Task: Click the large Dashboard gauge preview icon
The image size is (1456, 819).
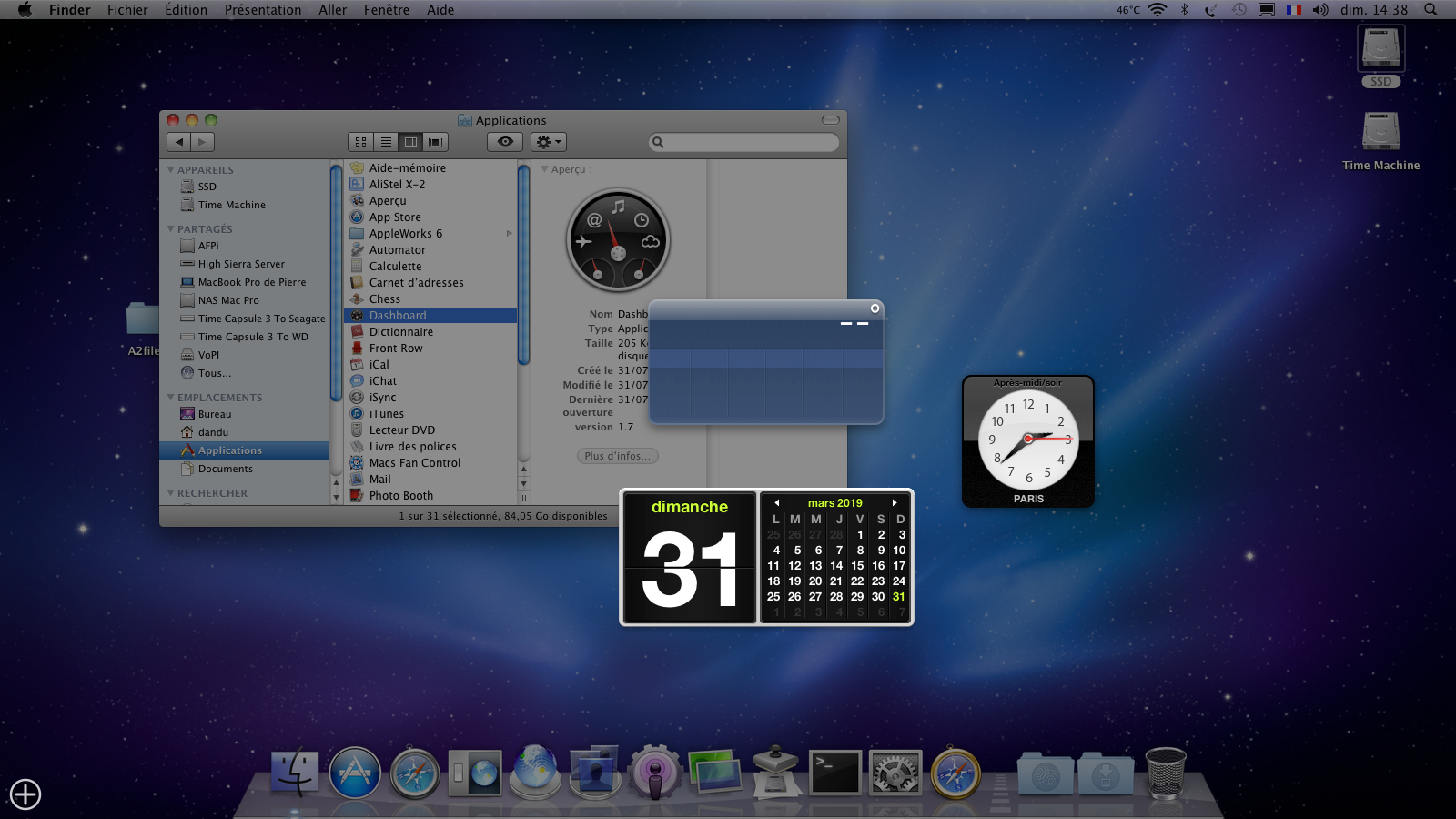Action: [618, 240]
